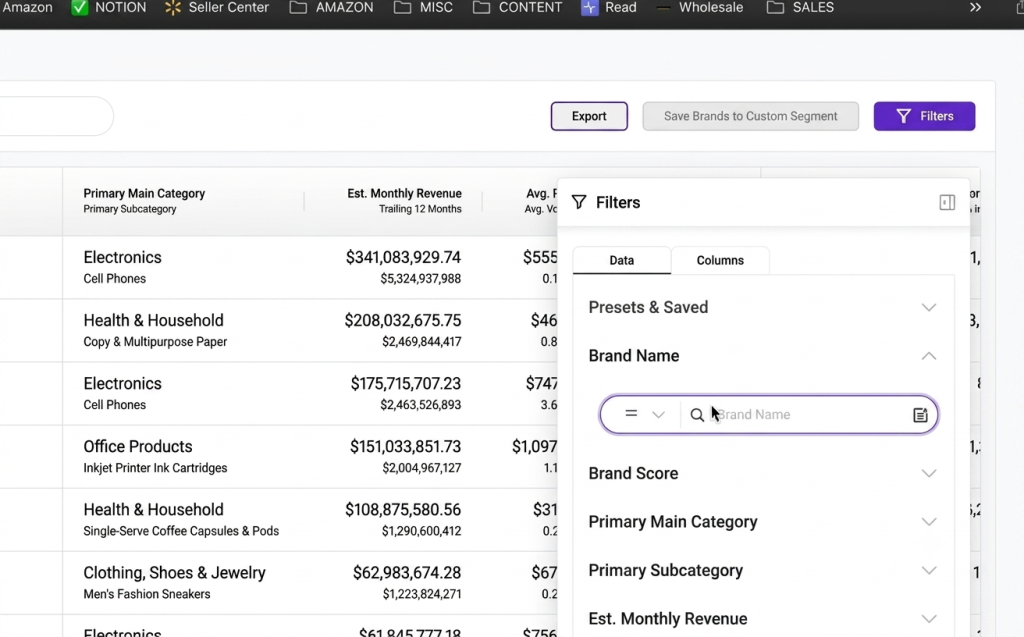
Task: Select the Office Products category cell
Action: (x=138, y=446)
